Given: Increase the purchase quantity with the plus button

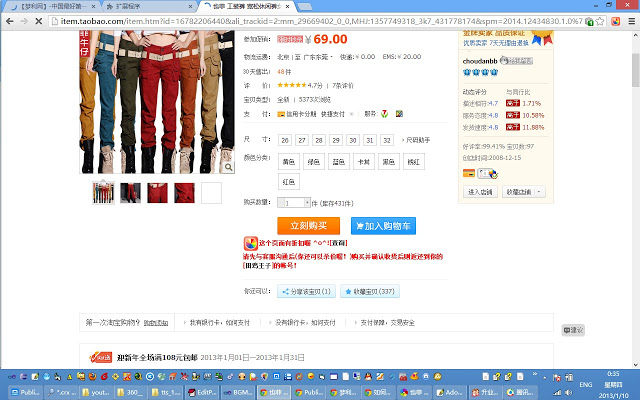Looking at the screenshot, I should tap(307, 200).
